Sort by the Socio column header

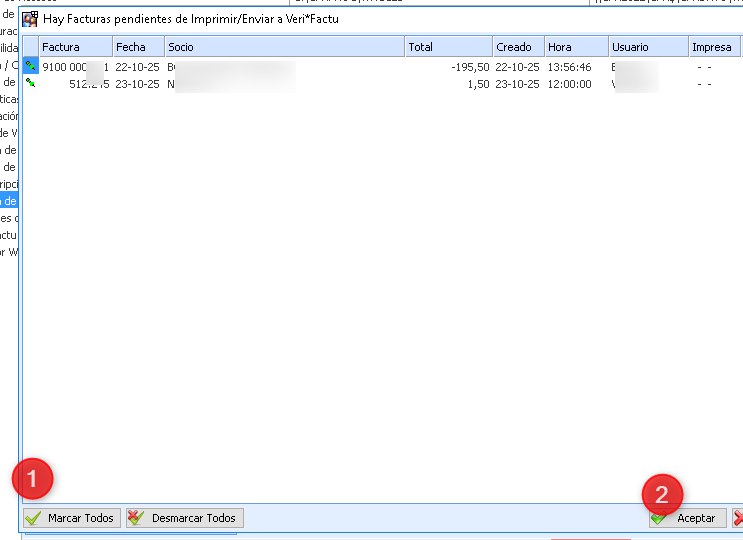pos(284,47)
